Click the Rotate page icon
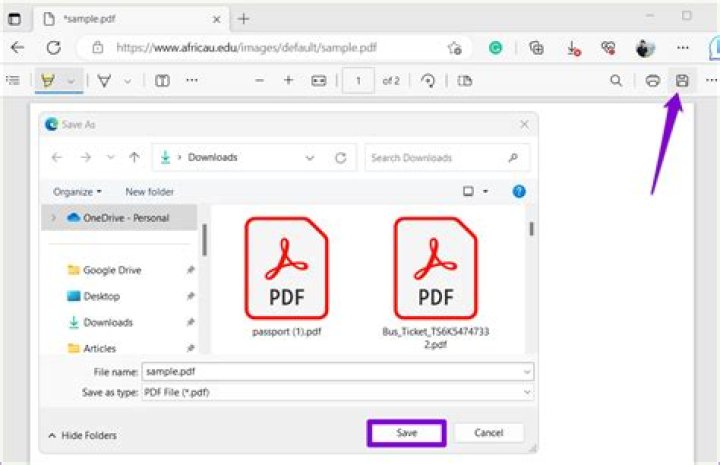 tap(428, 81)
